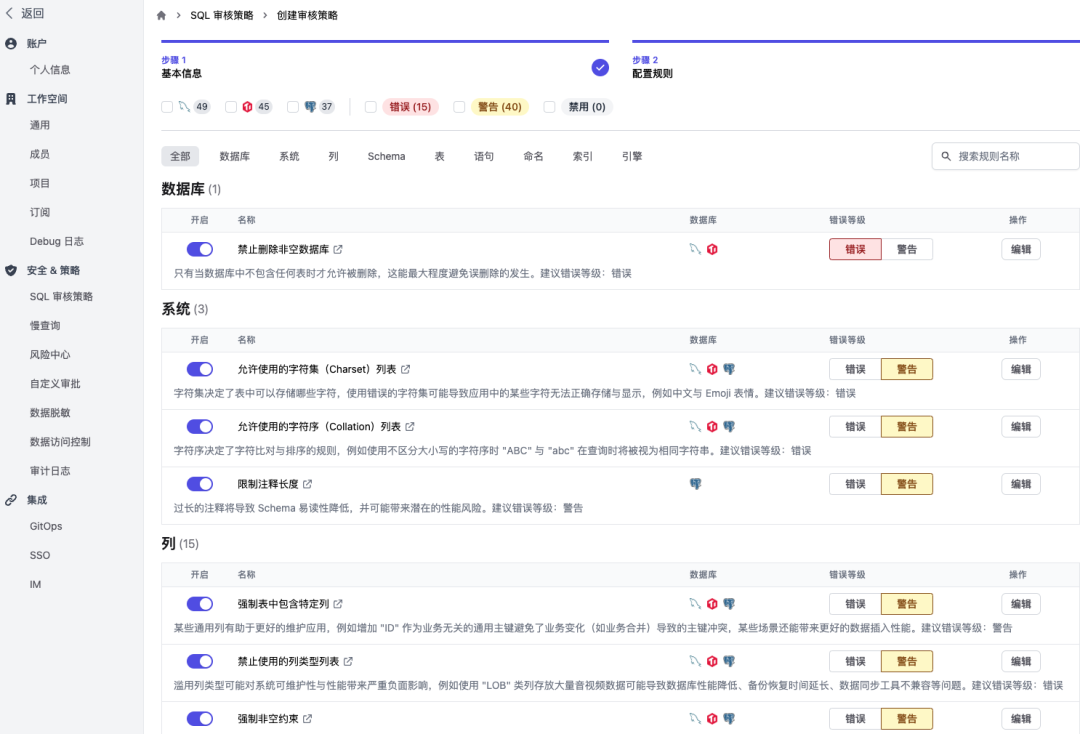Click the step 1 completed checkmark icon
Viewport: 1080px width, 734px height.
pyautogui.click(x=600, y=67)
